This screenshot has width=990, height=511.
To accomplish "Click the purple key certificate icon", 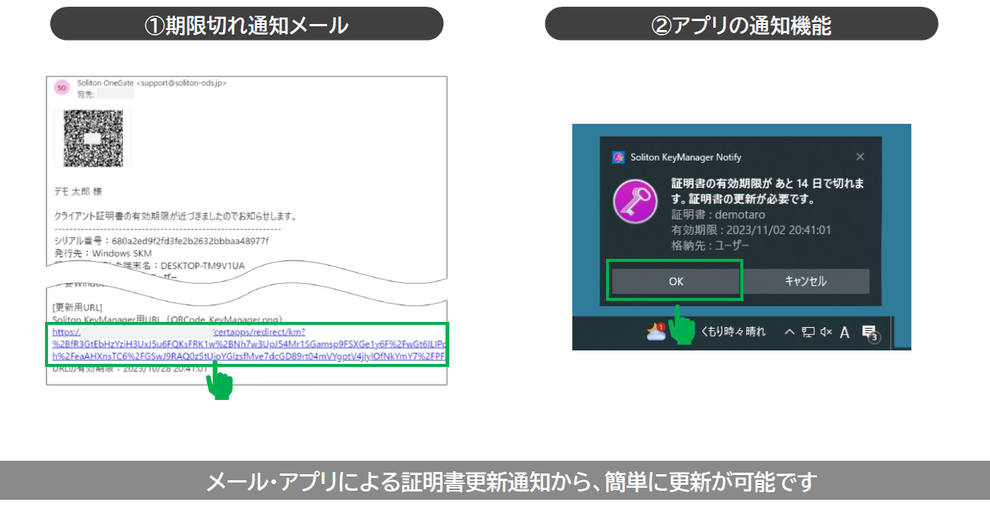I will coord(636,201).
